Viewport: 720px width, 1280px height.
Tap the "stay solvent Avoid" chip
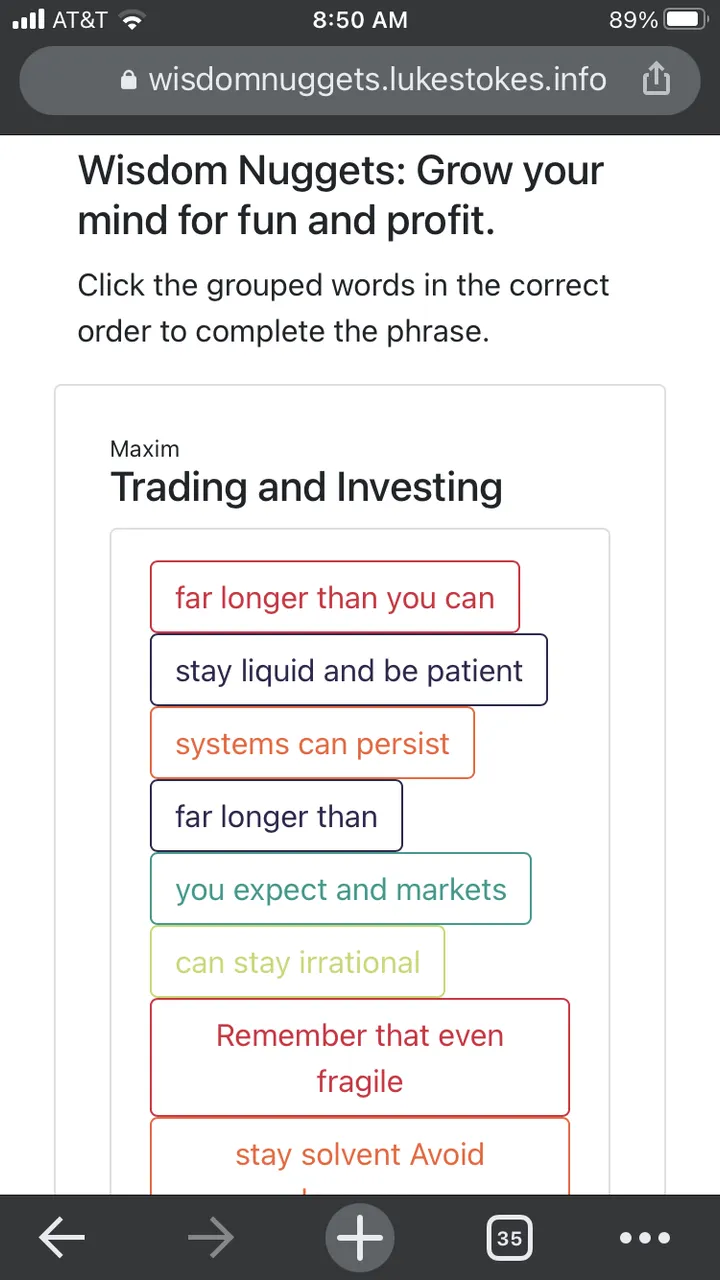click(360, 1156)
